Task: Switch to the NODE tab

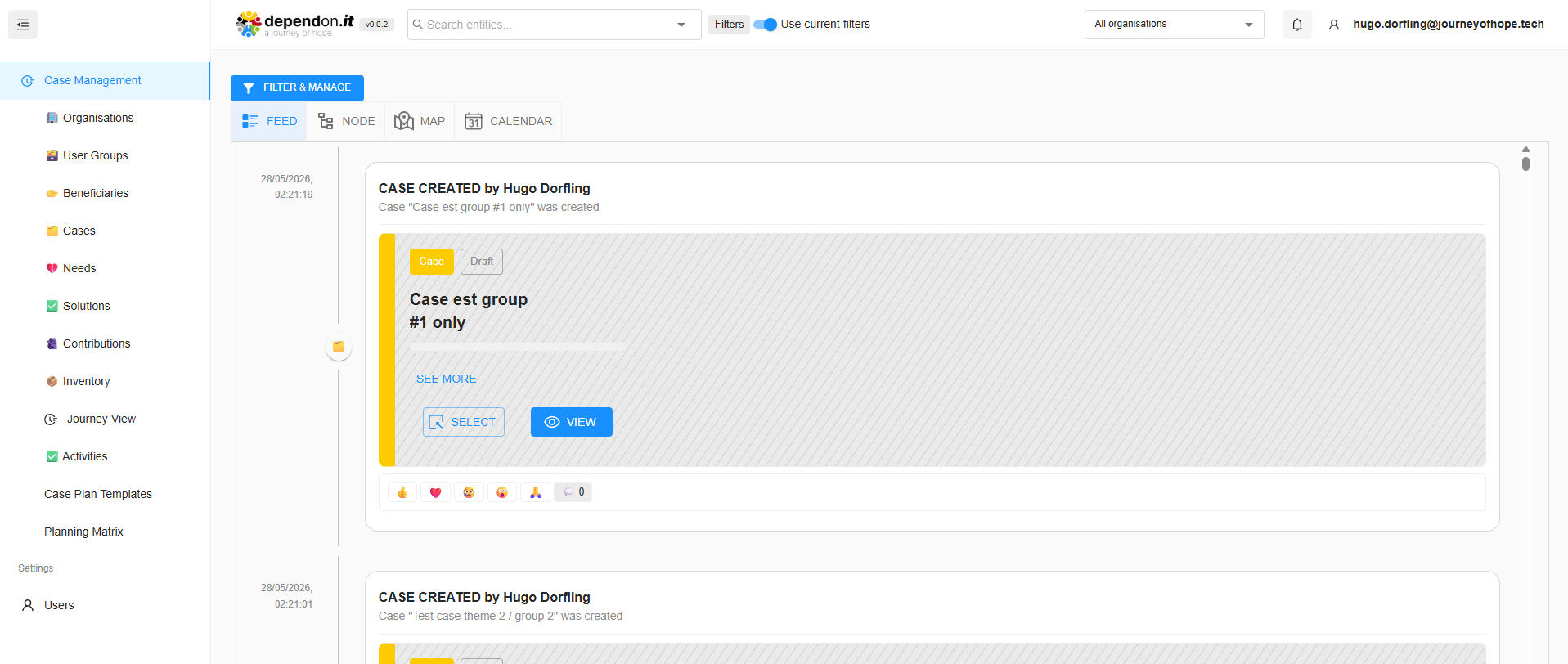Action: click(346, 121)
